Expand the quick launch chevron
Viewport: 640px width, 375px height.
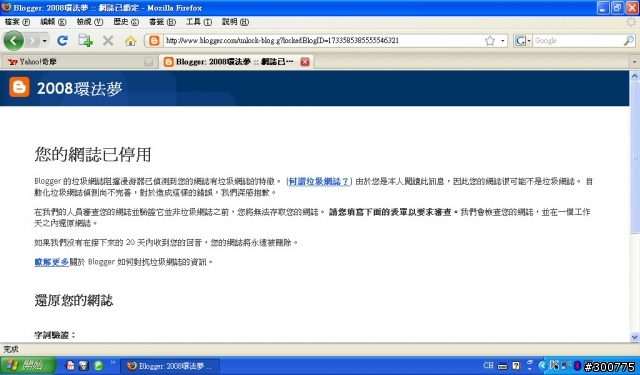click(113, 362)
